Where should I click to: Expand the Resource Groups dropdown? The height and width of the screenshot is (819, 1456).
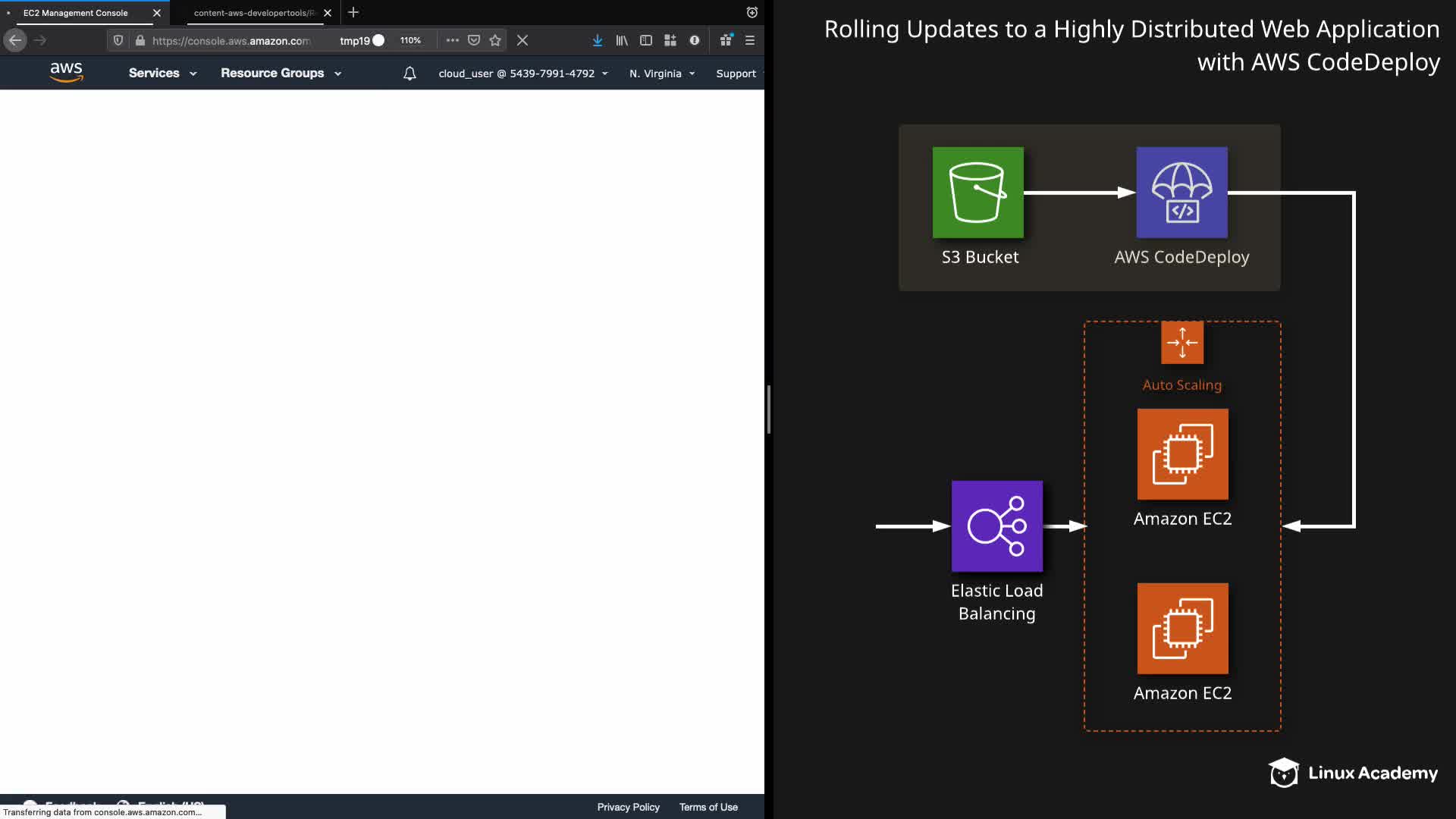click(281, 73)
